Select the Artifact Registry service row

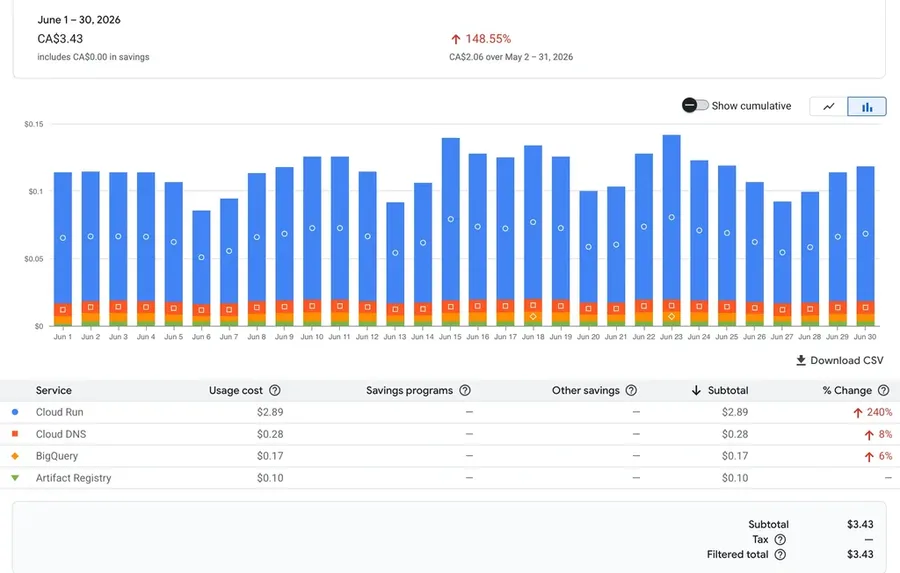(x=450, y=478)
